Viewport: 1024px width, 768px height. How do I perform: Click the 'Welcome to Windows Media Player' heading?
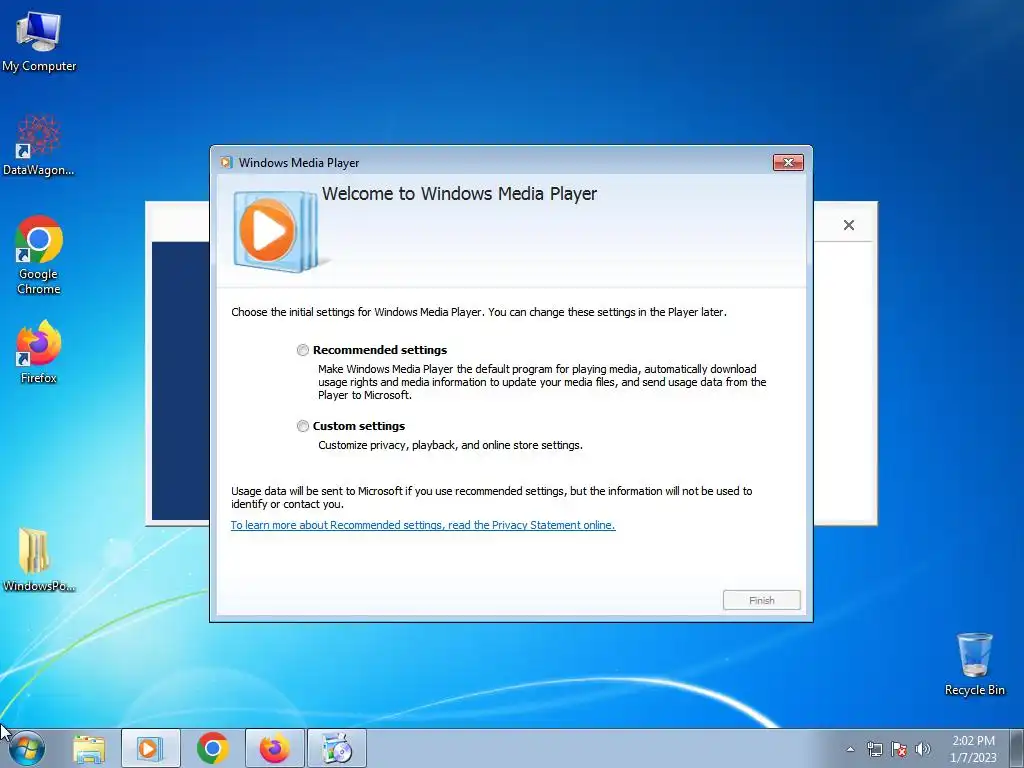459,194
